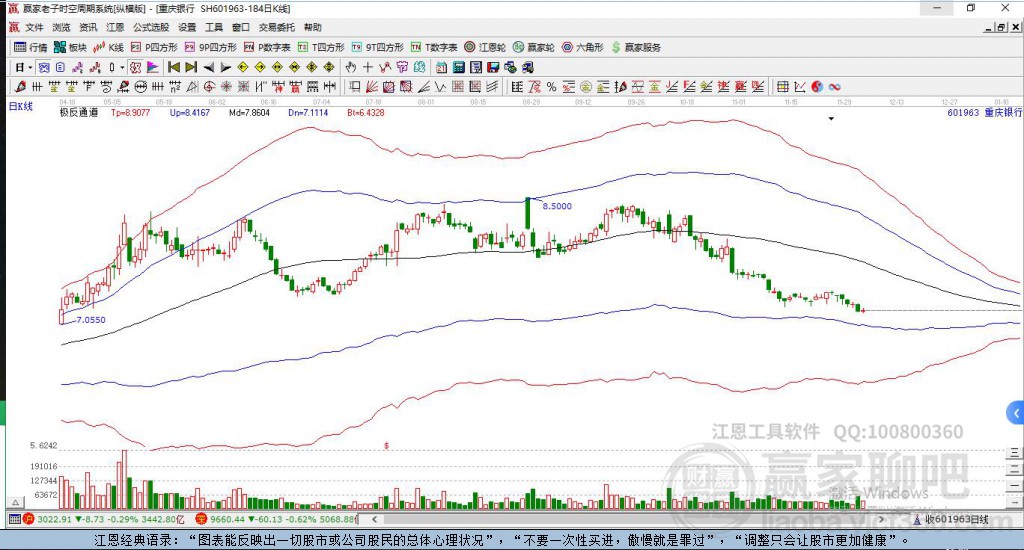Restore the inner chart window

pos(1002,27)
